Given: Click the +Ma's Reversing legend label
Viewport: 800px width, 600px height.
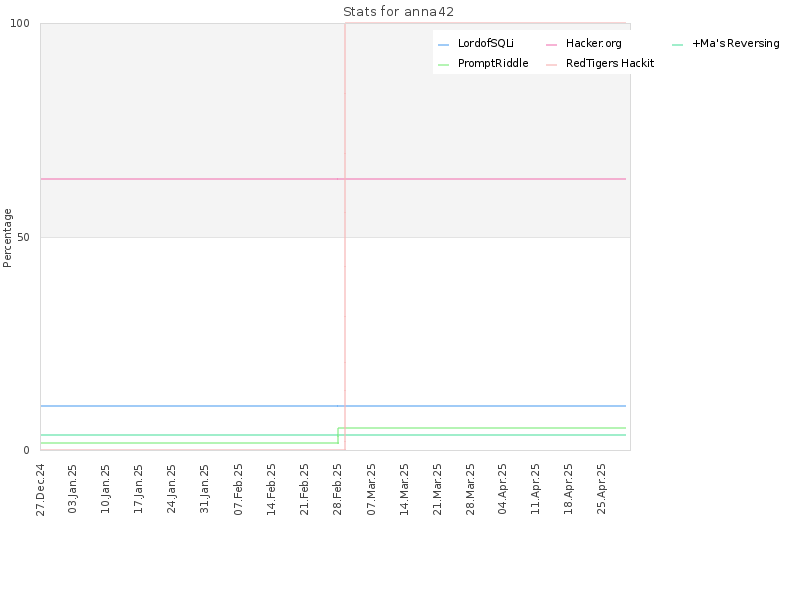Looking at the screenshot, I should [736, 43].
